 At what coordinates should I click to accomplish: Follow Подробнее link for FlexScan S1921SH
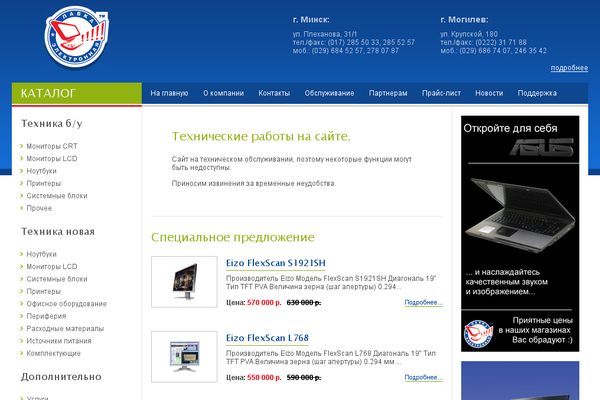[x=424, y=302]
